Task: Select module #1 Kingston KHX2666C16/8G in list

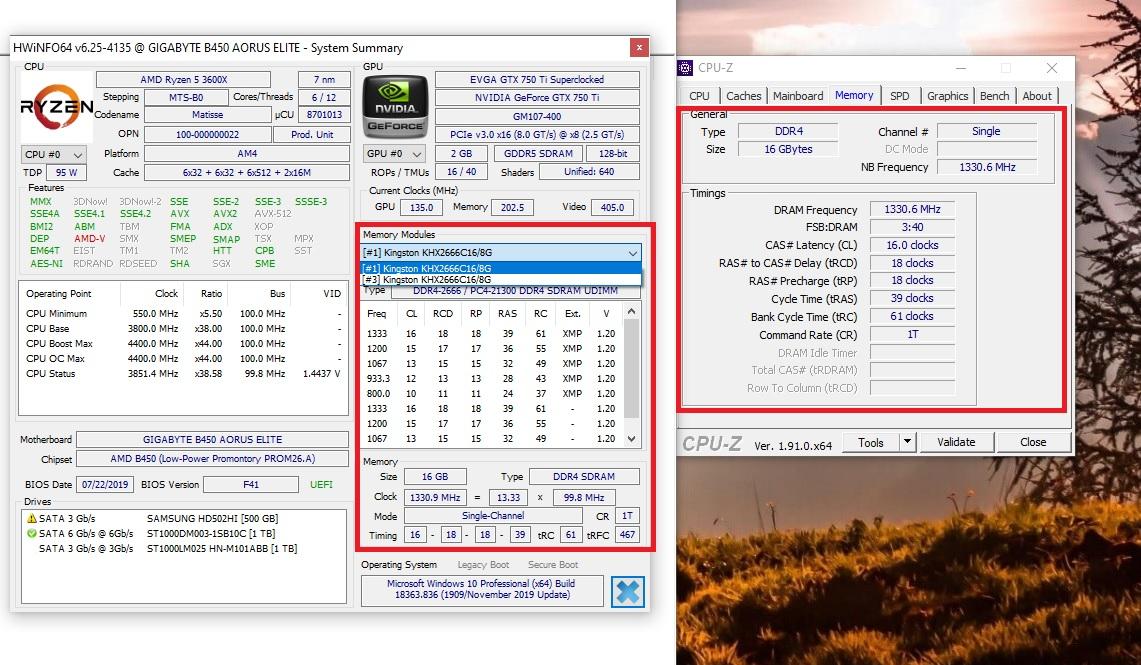Action: (501, 268)
